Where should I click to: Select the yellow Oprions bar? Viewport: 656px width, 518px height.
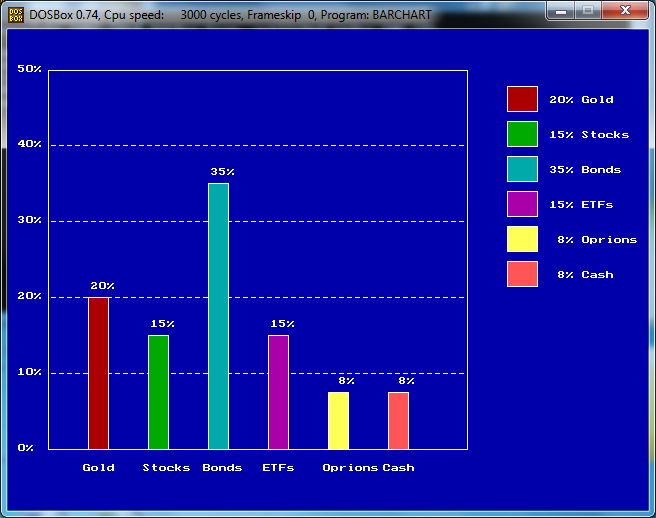(x=338, y=421)
